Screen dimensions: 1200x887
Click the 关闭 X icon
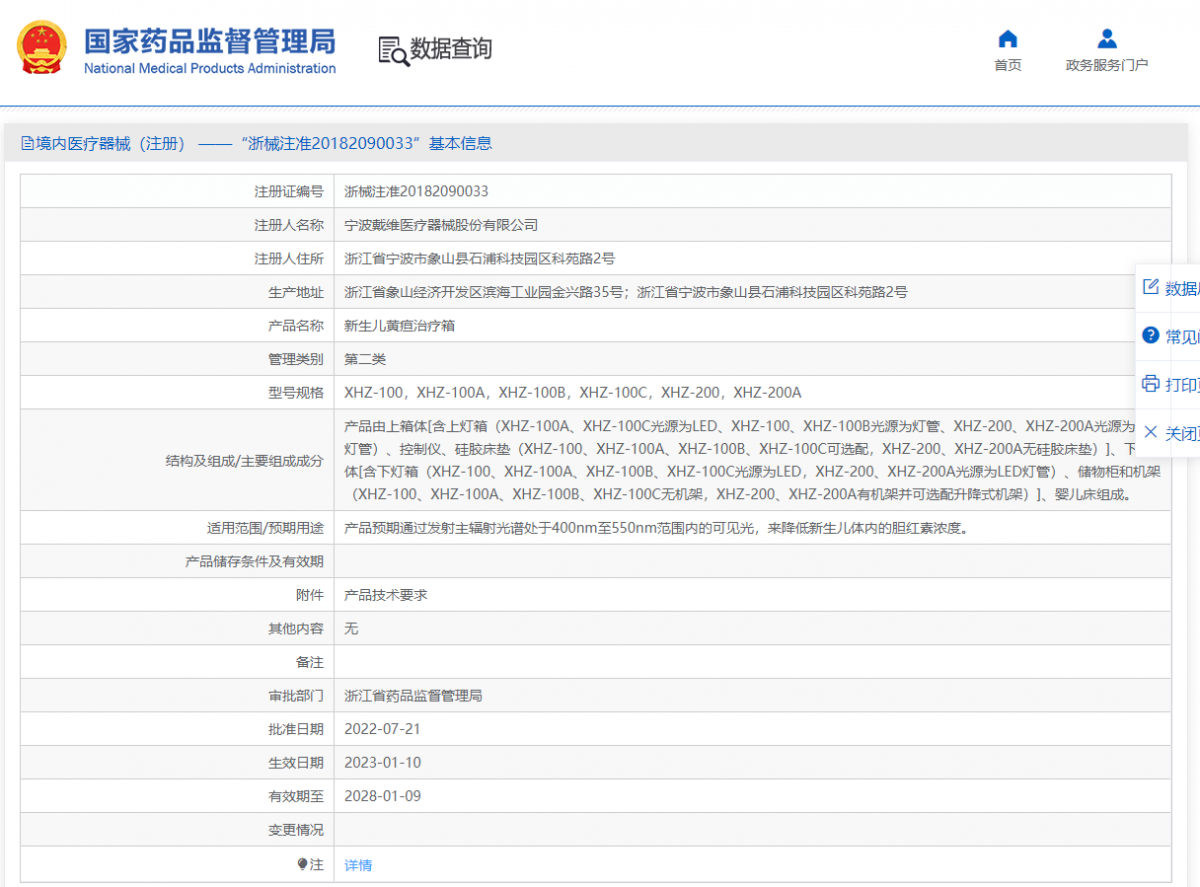(1151, 432)
